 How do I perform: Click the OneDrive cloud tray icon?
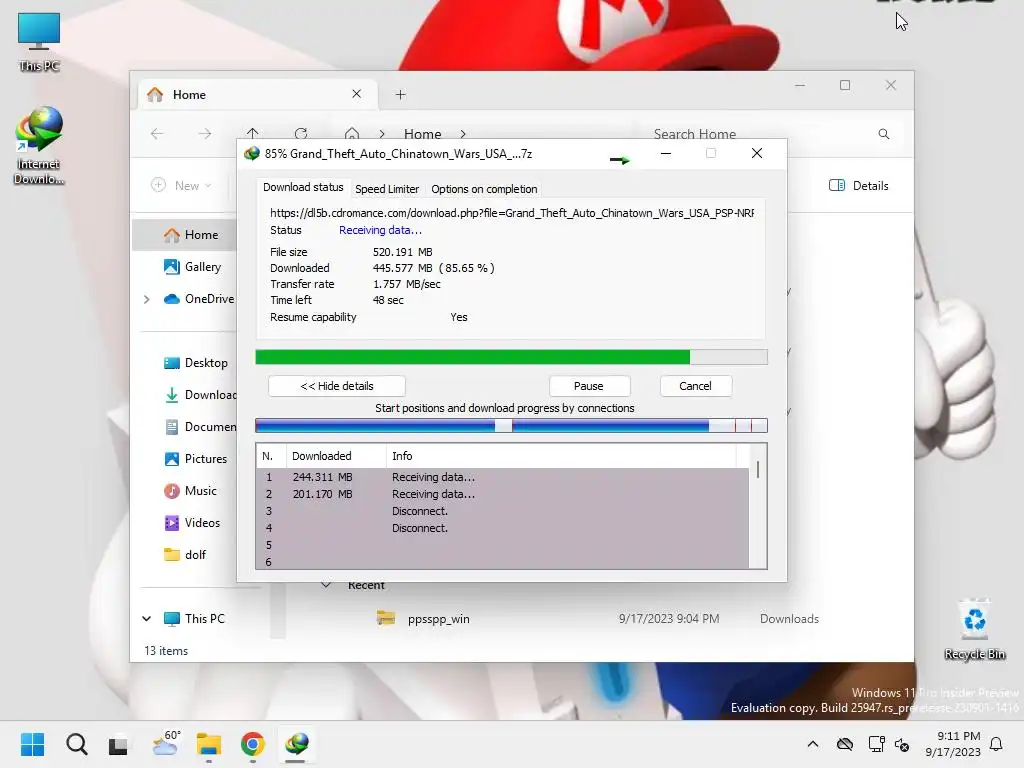(844, 744)
